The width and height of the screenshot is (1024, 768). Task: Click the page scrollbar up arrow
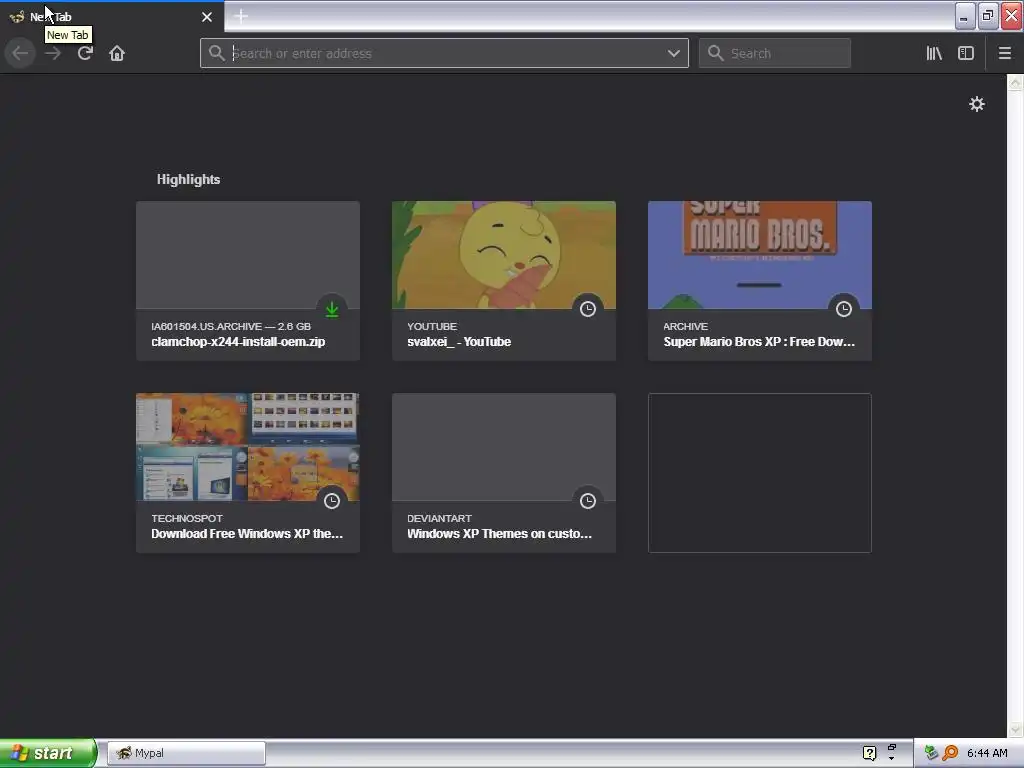[1015, 82]
